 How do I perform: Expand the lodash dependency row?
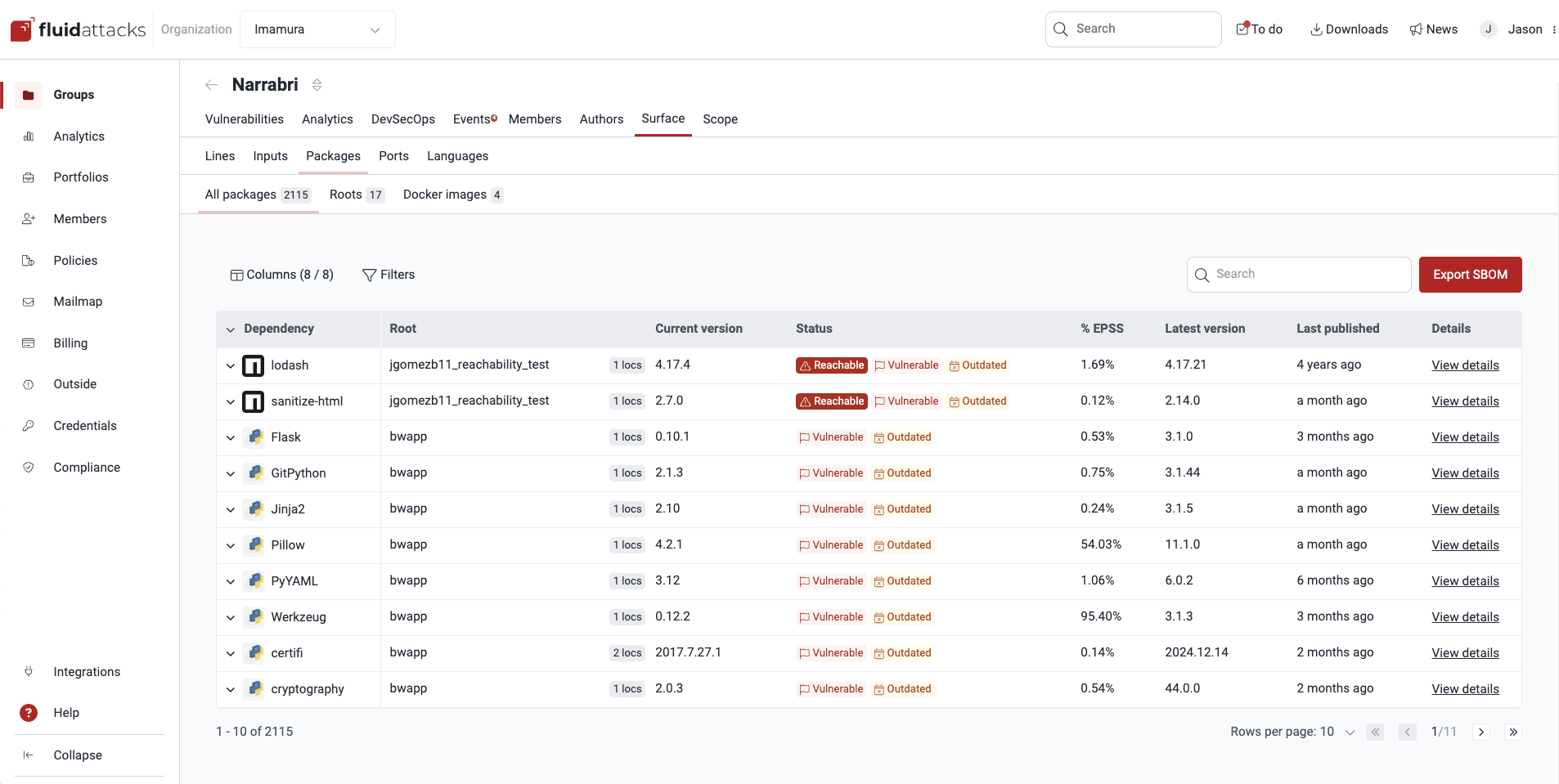pyautogui.click(x=231, y=365)
